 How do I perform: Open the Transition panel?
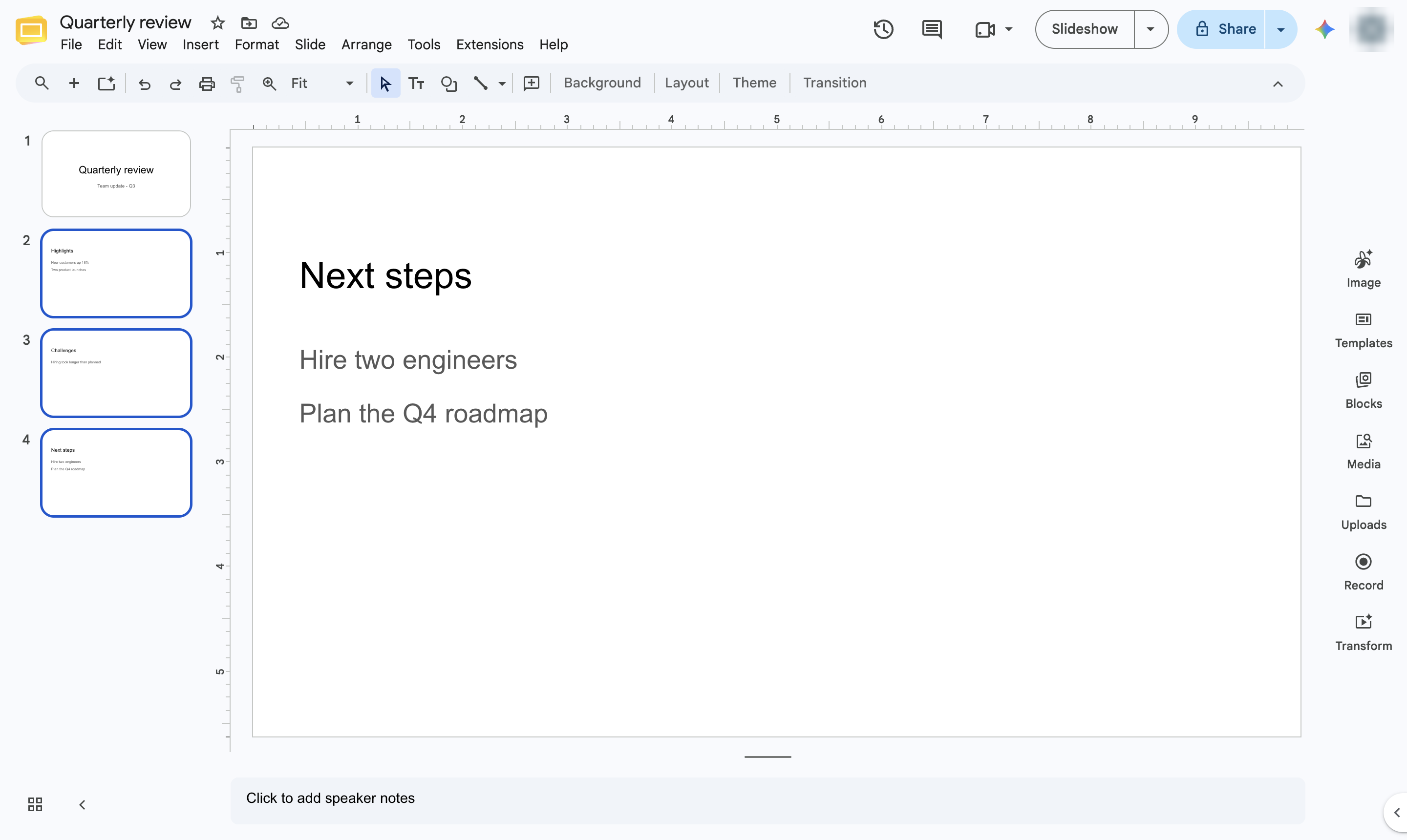pyautogui.click(x=834, y=83)
